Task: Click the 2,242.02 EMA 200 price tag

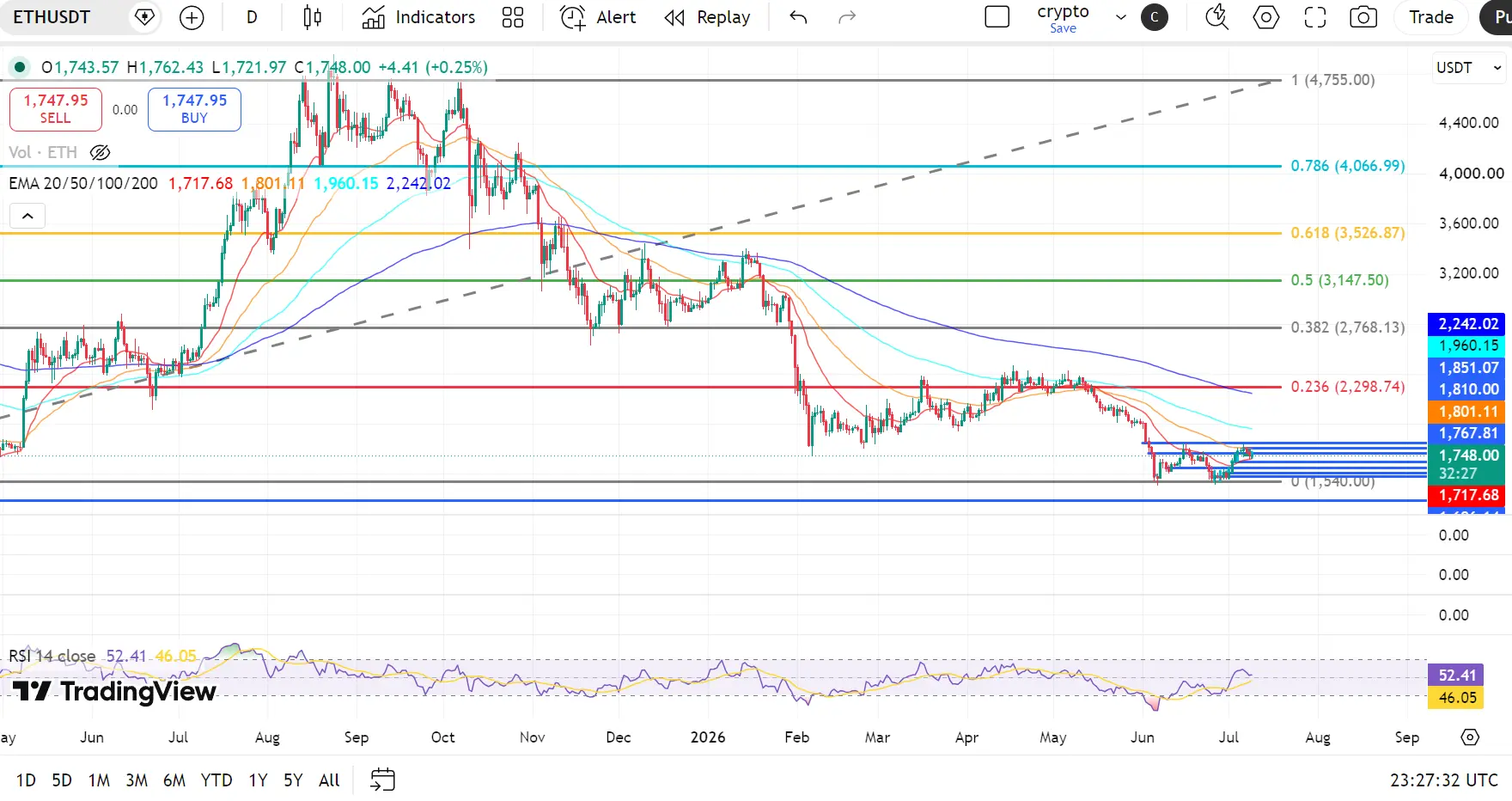Action: (x=1467, y=324)
